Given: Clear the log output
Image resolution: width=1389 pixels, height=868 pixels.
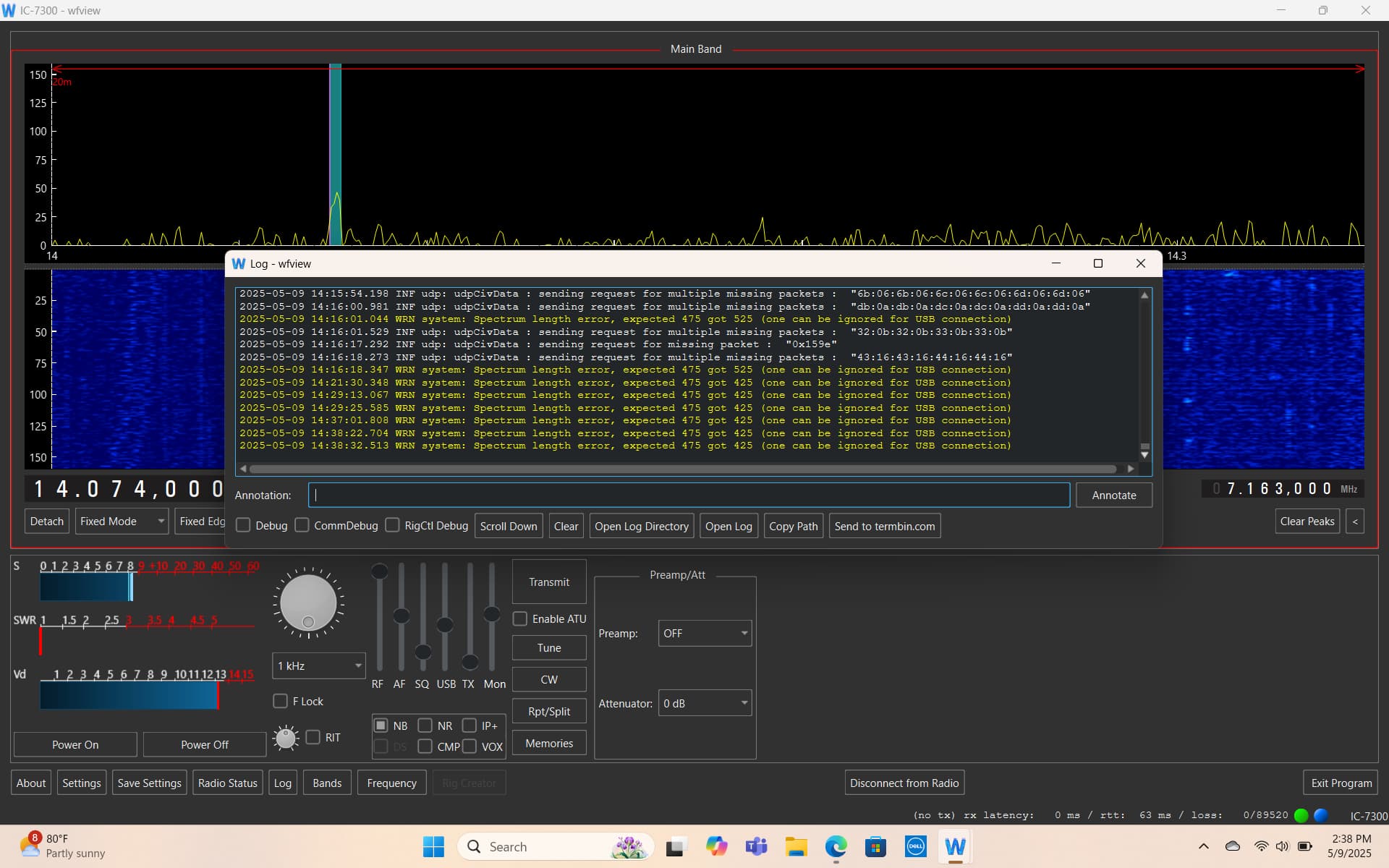Looking at the screenshot, I should point(566,526).
